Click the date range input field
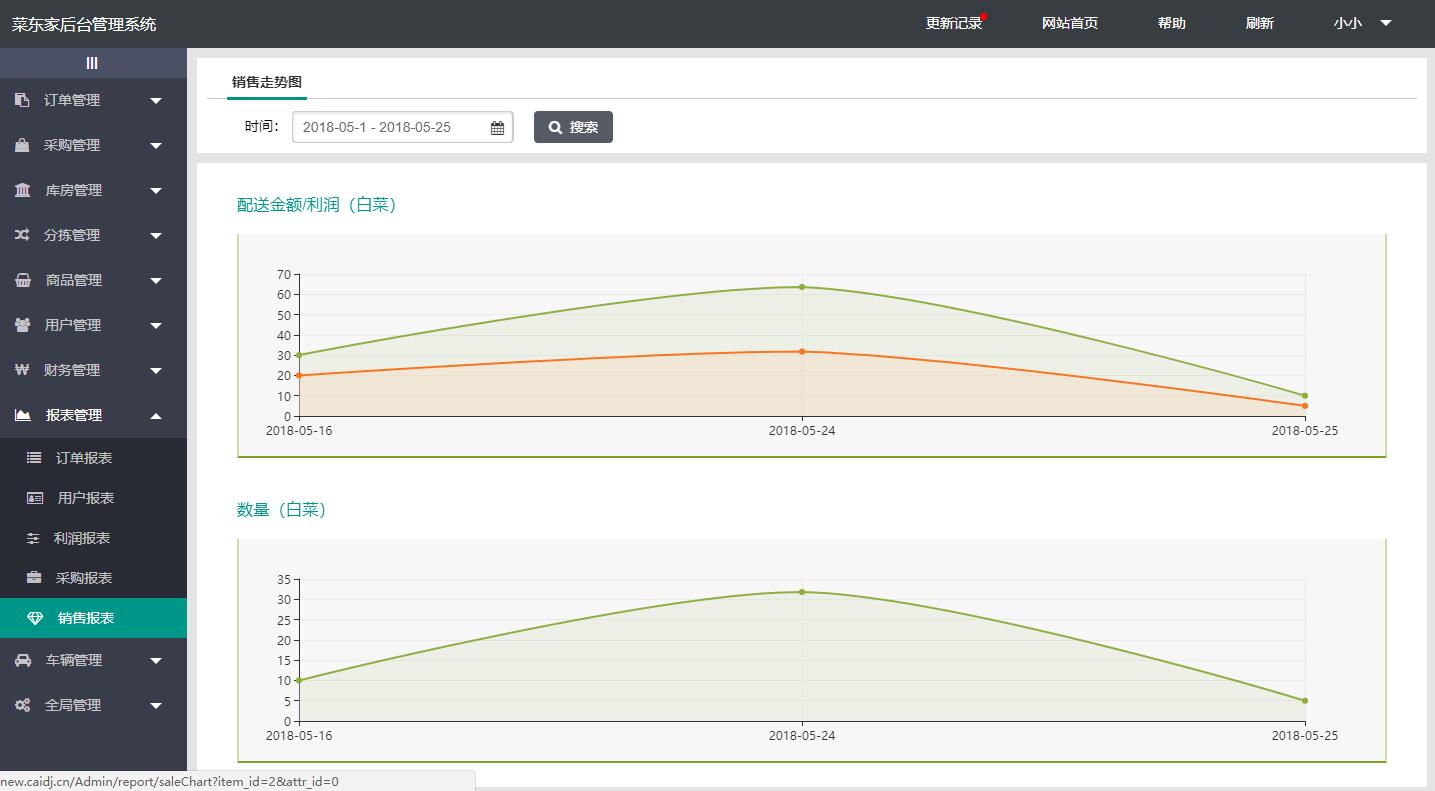 392,128
